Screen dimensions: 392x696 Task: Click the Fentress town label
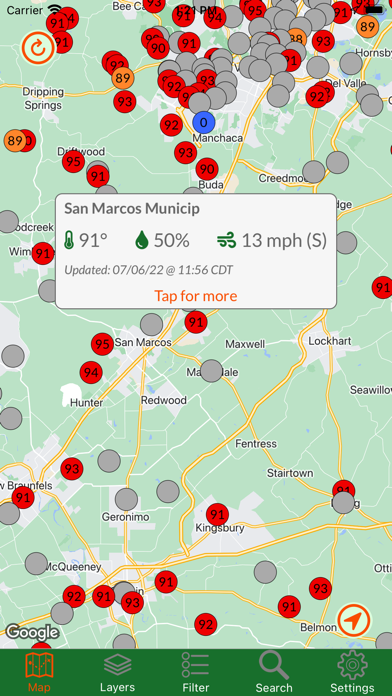[256, 443]
